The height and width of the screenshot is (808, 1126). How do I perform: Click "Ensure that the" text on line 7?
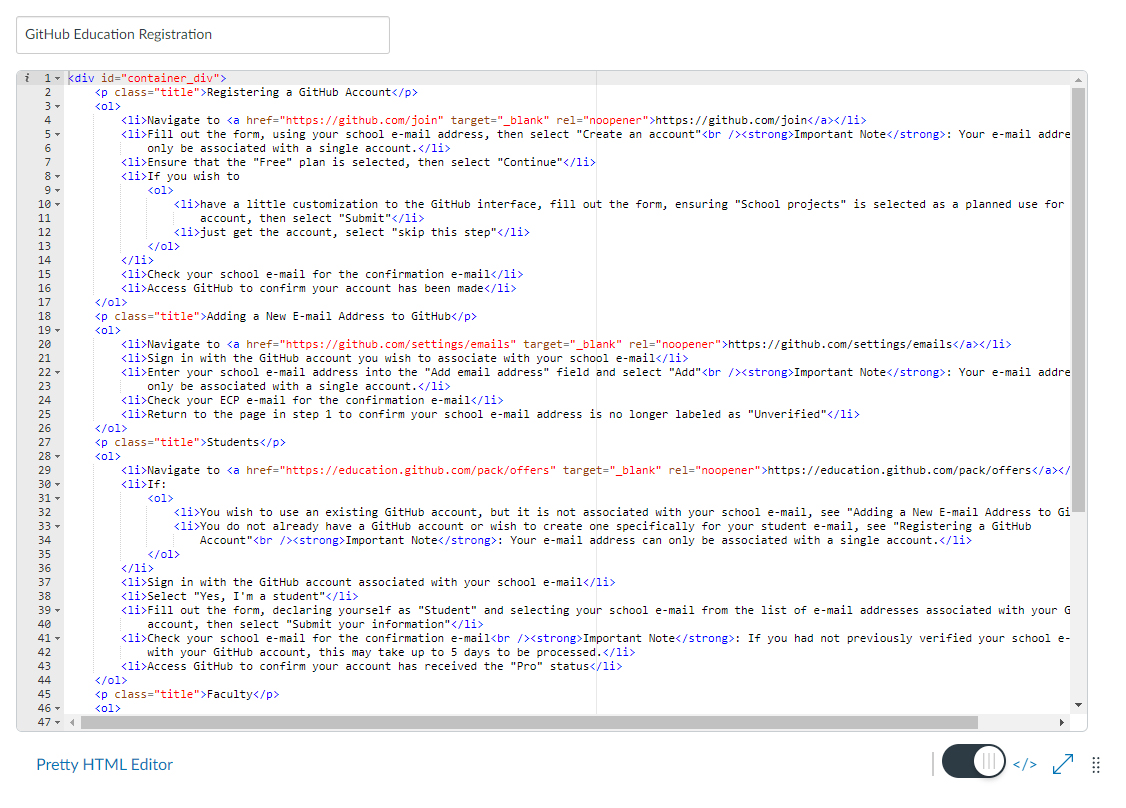(197, 162)
